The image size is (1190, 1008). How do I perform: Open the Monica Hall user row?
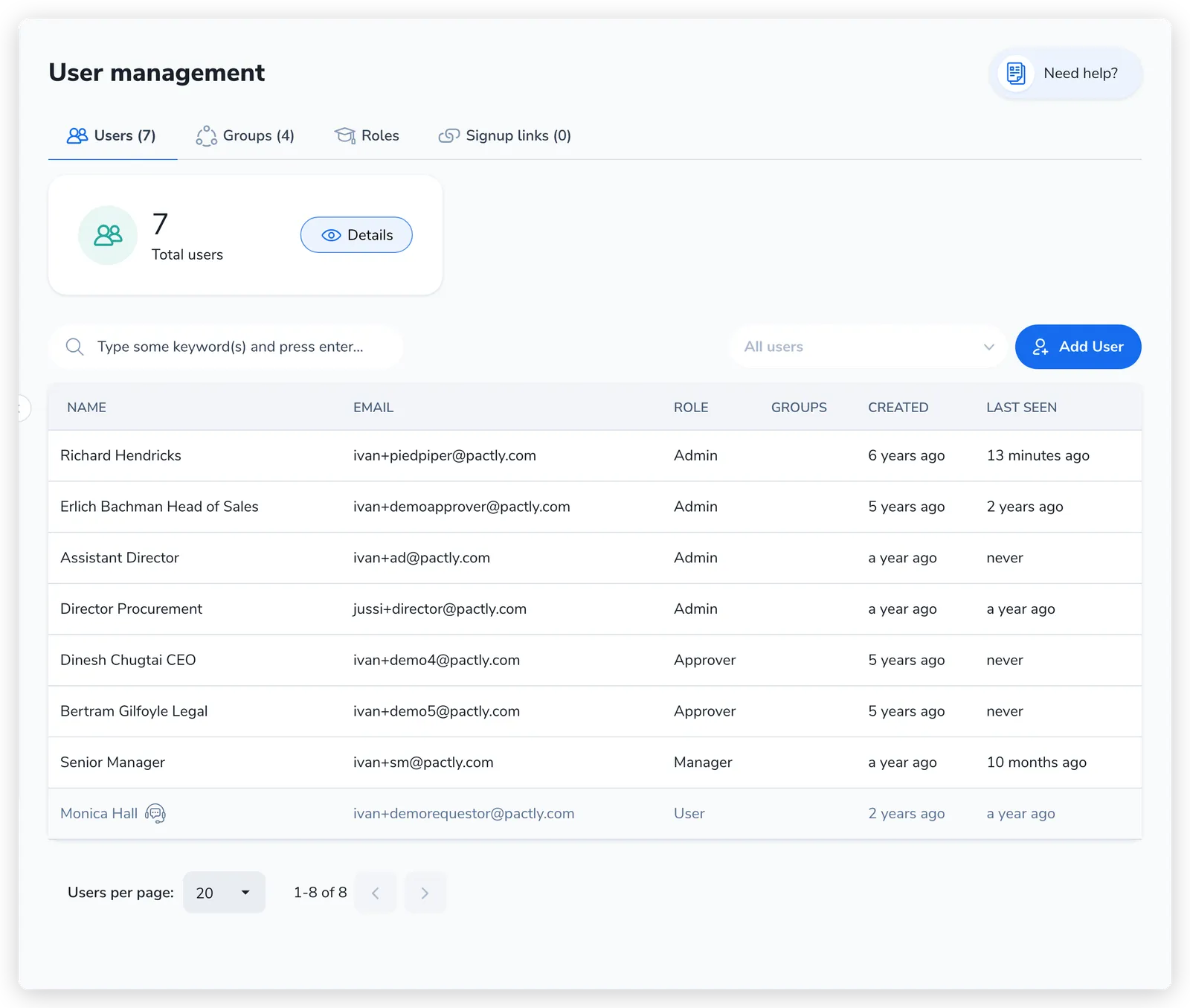(x=595, y=814)
